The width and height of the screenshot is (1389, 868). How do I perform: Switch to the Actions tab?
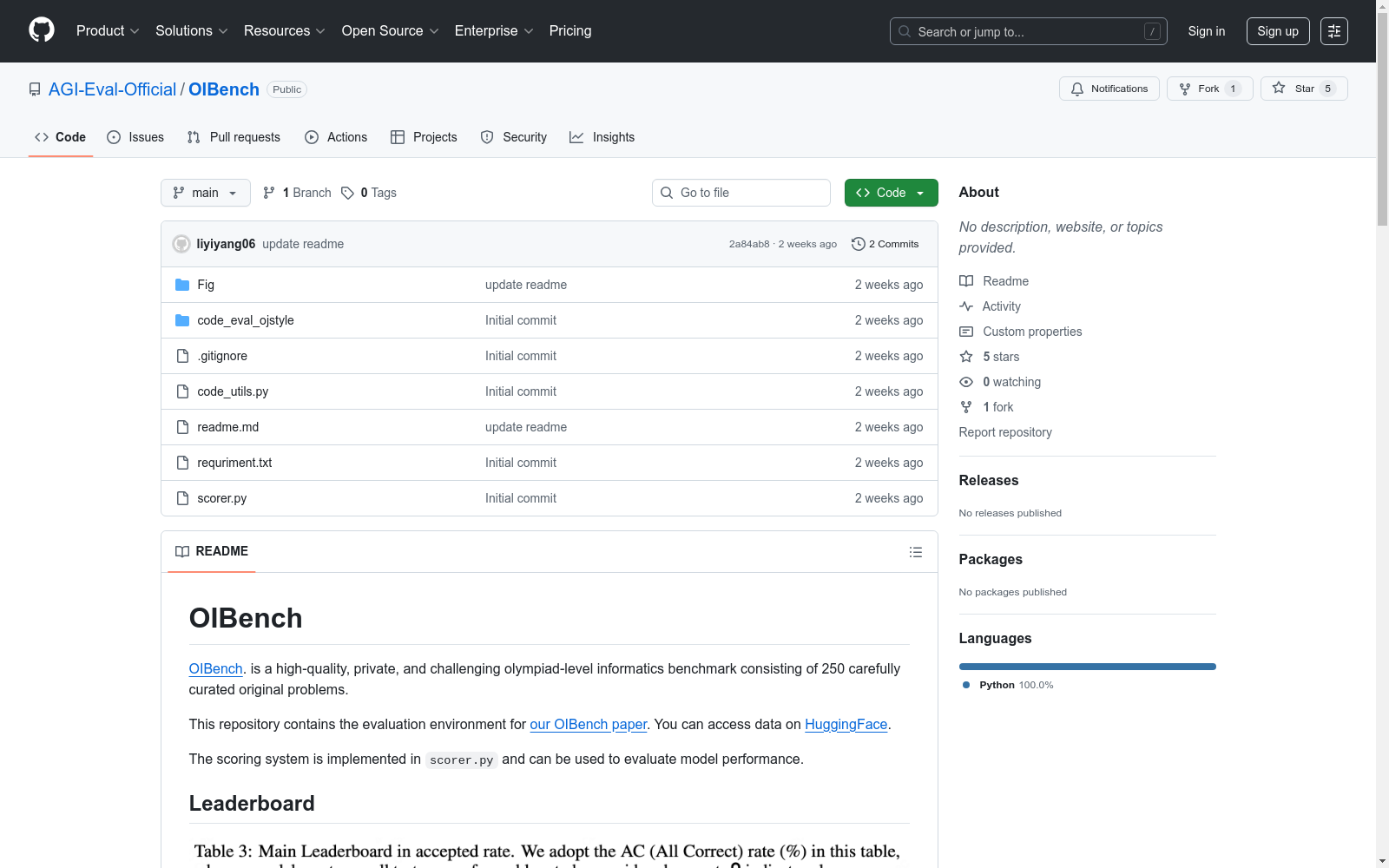coord(336,137)
